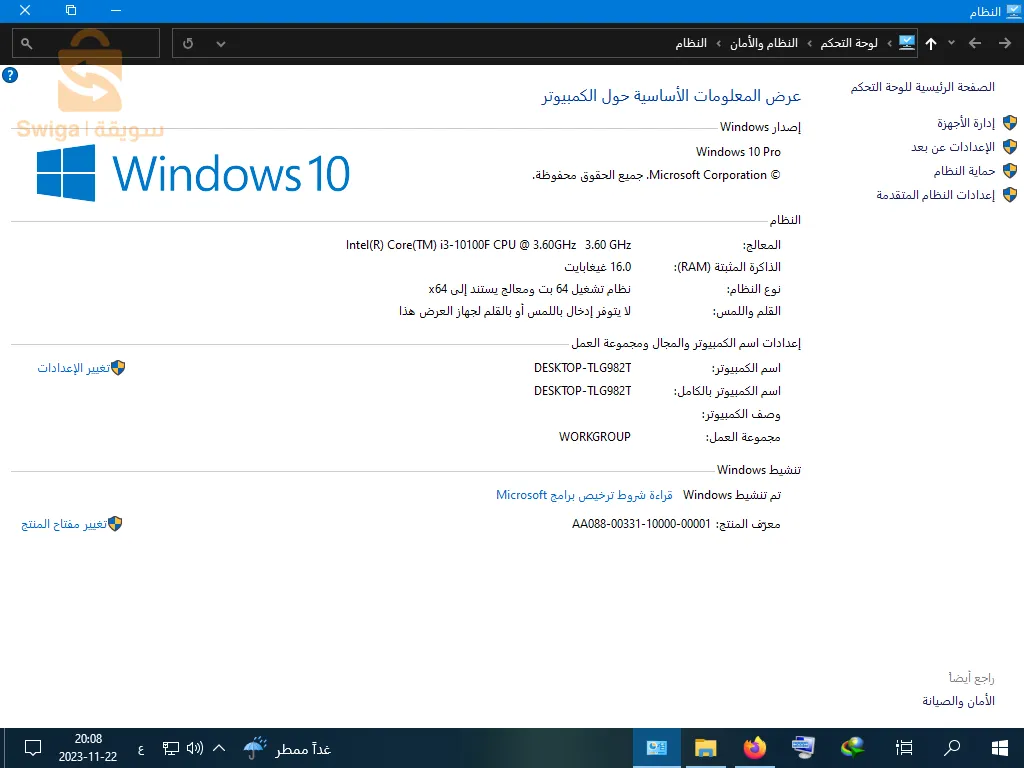Click the Windows Start button
This screenshot has height=768, width=1024.
pyautogui.click(x=998, y=747)
